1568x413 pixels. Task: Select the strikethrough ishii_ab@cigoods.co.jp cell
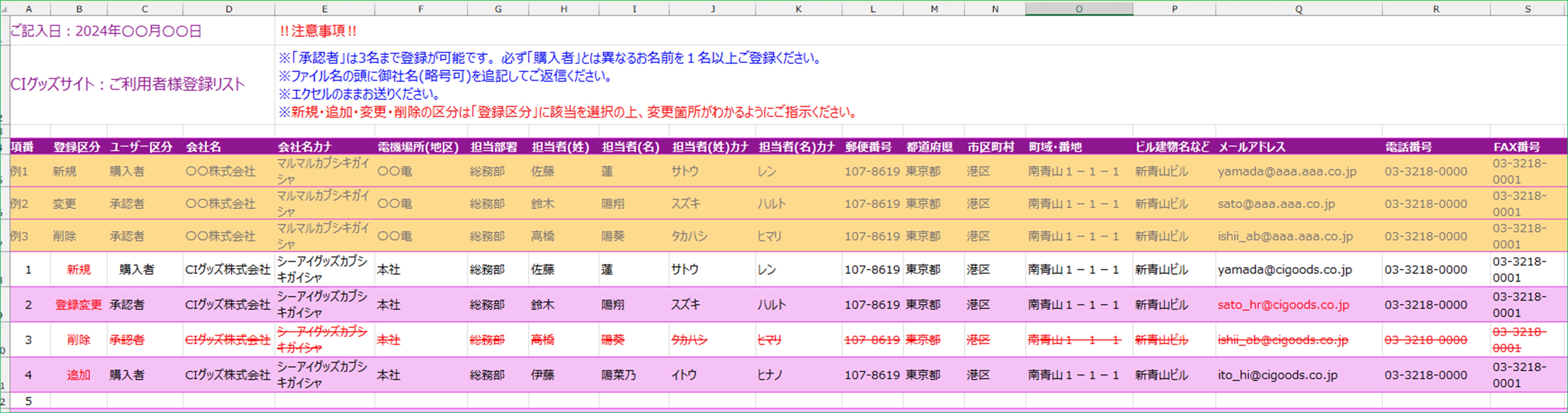pos(1282,340)
